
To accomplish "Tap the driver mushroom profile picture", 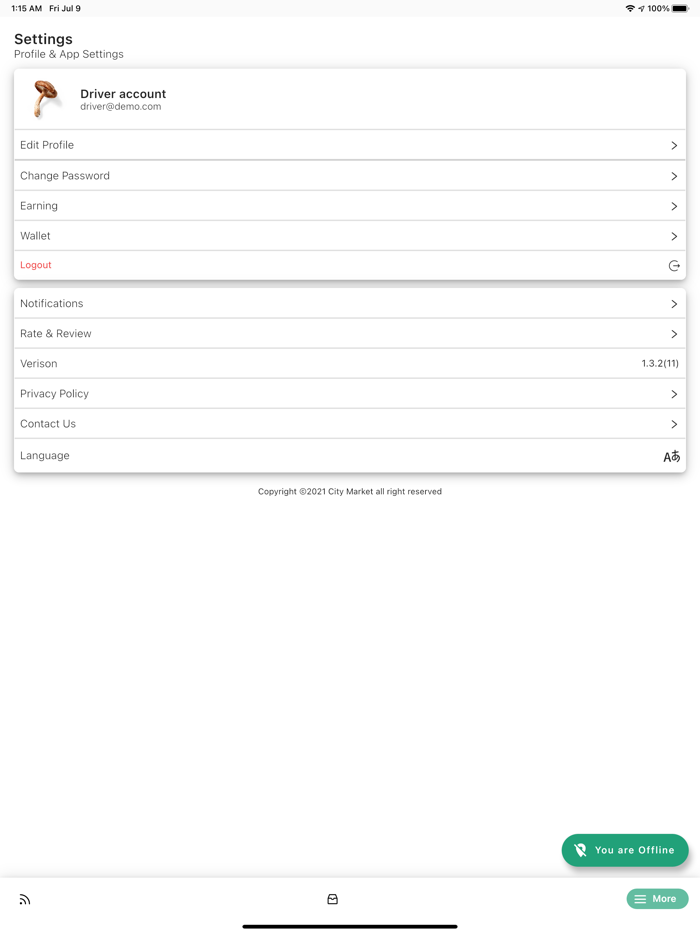I will click(46, 99).
